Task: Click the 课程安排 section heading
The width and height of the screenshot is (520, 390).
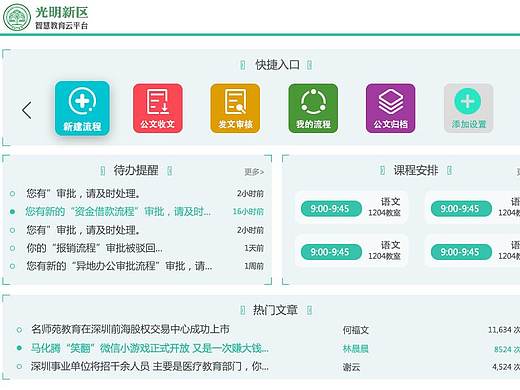Action: (416, 170)
